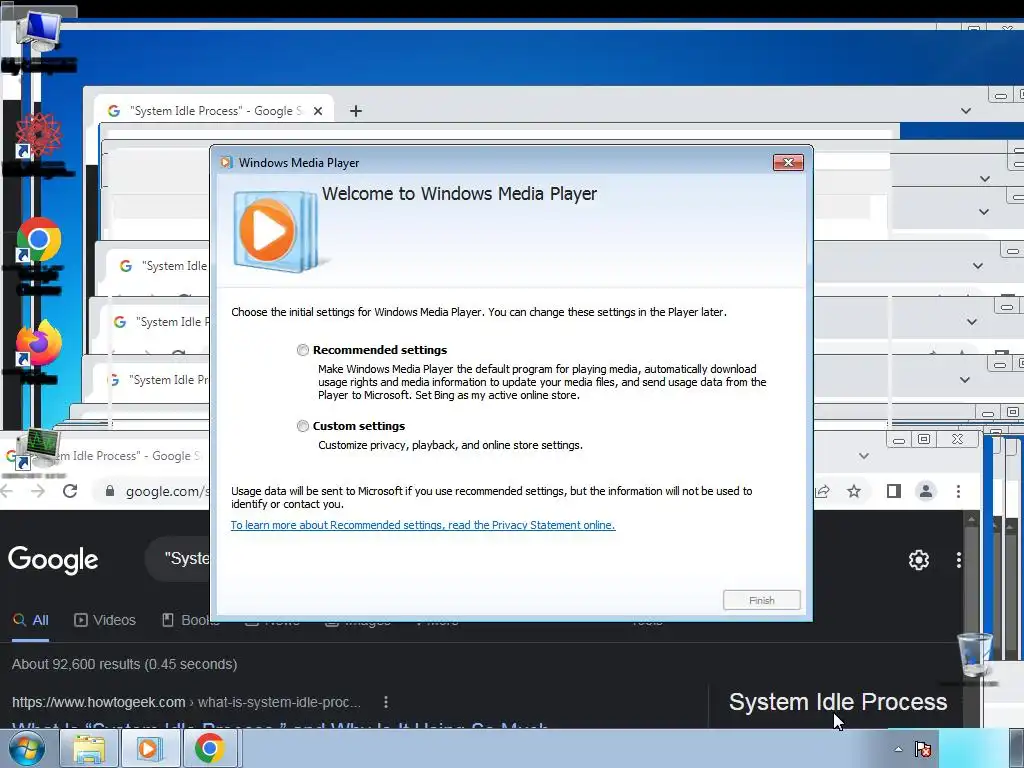This screenshot has height=768, width=1024.
Task: Select the Recommended settings radio button
Action: tap(303, 350)
